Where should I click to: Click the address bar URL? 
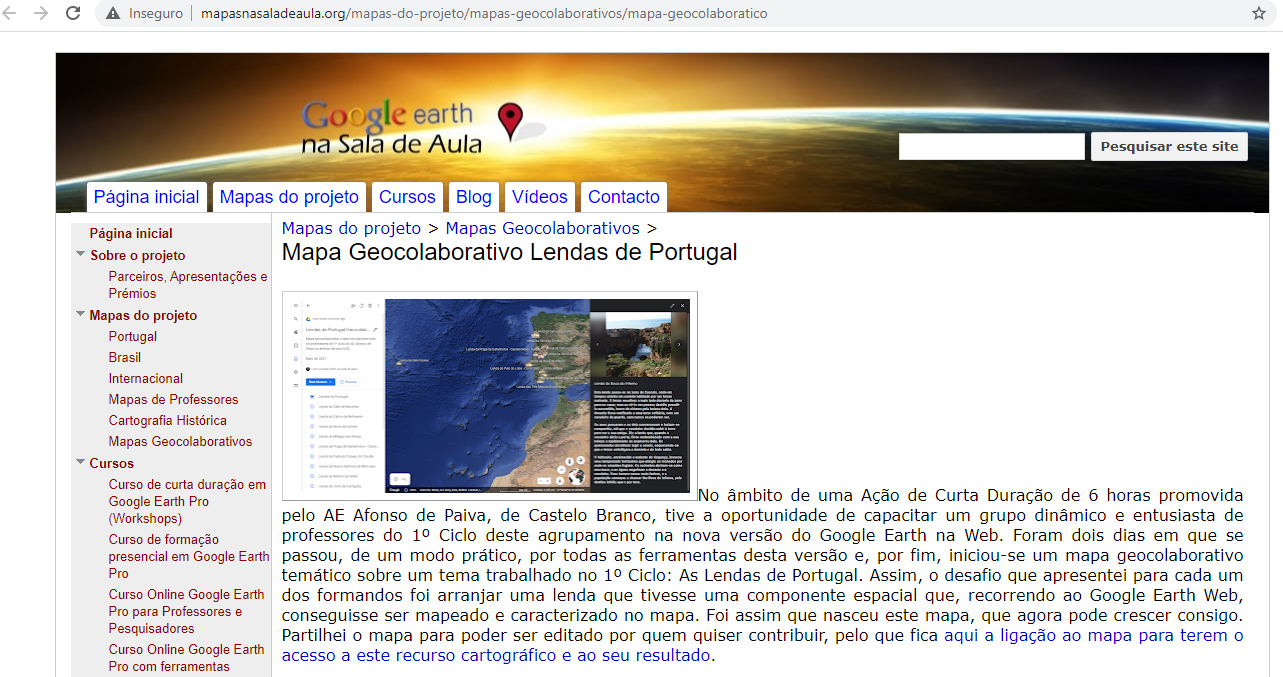tap(484, 14)
